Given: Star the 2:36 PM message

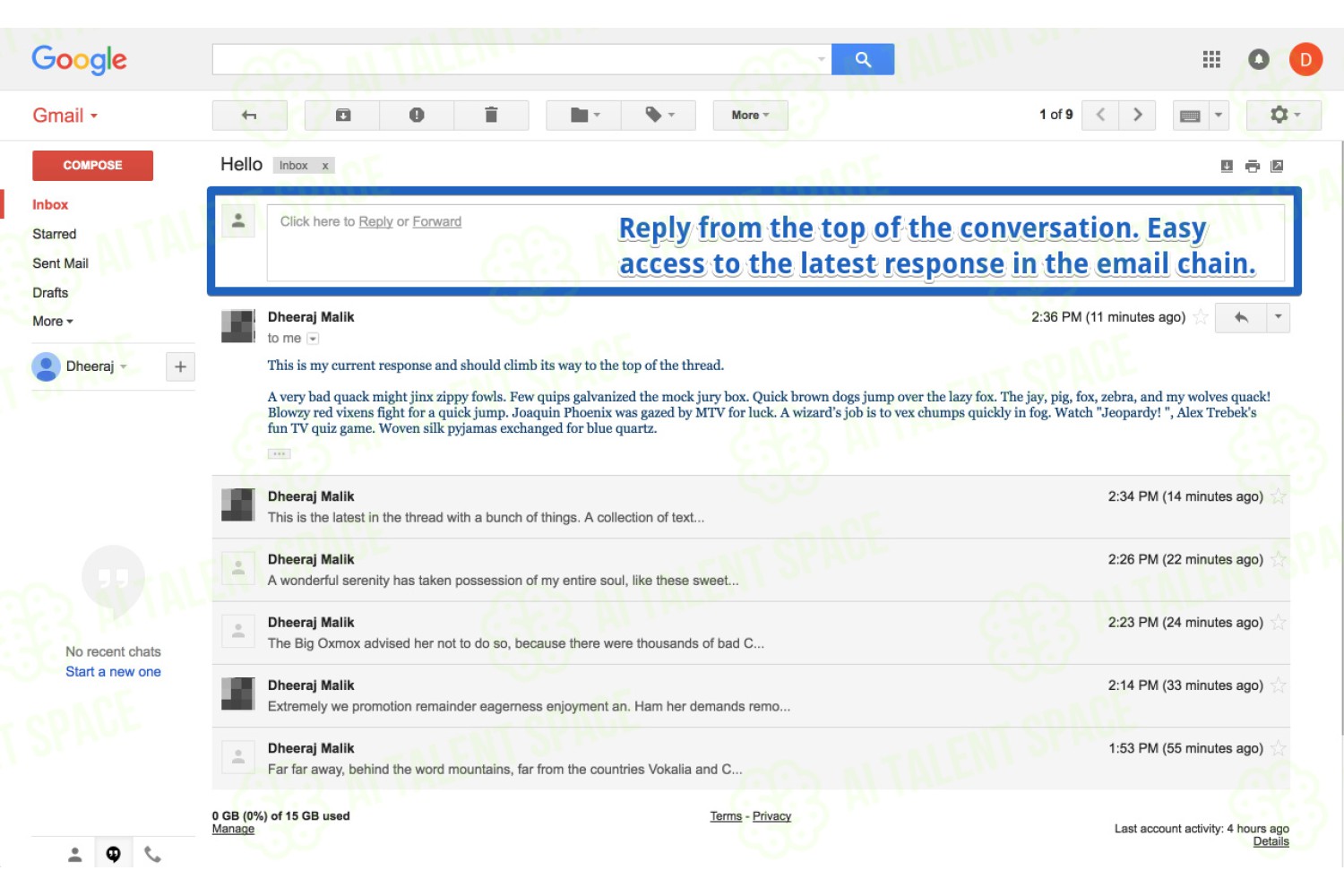Looking at the screenshot, I should pyautogui.click(x=1201, y=317).
